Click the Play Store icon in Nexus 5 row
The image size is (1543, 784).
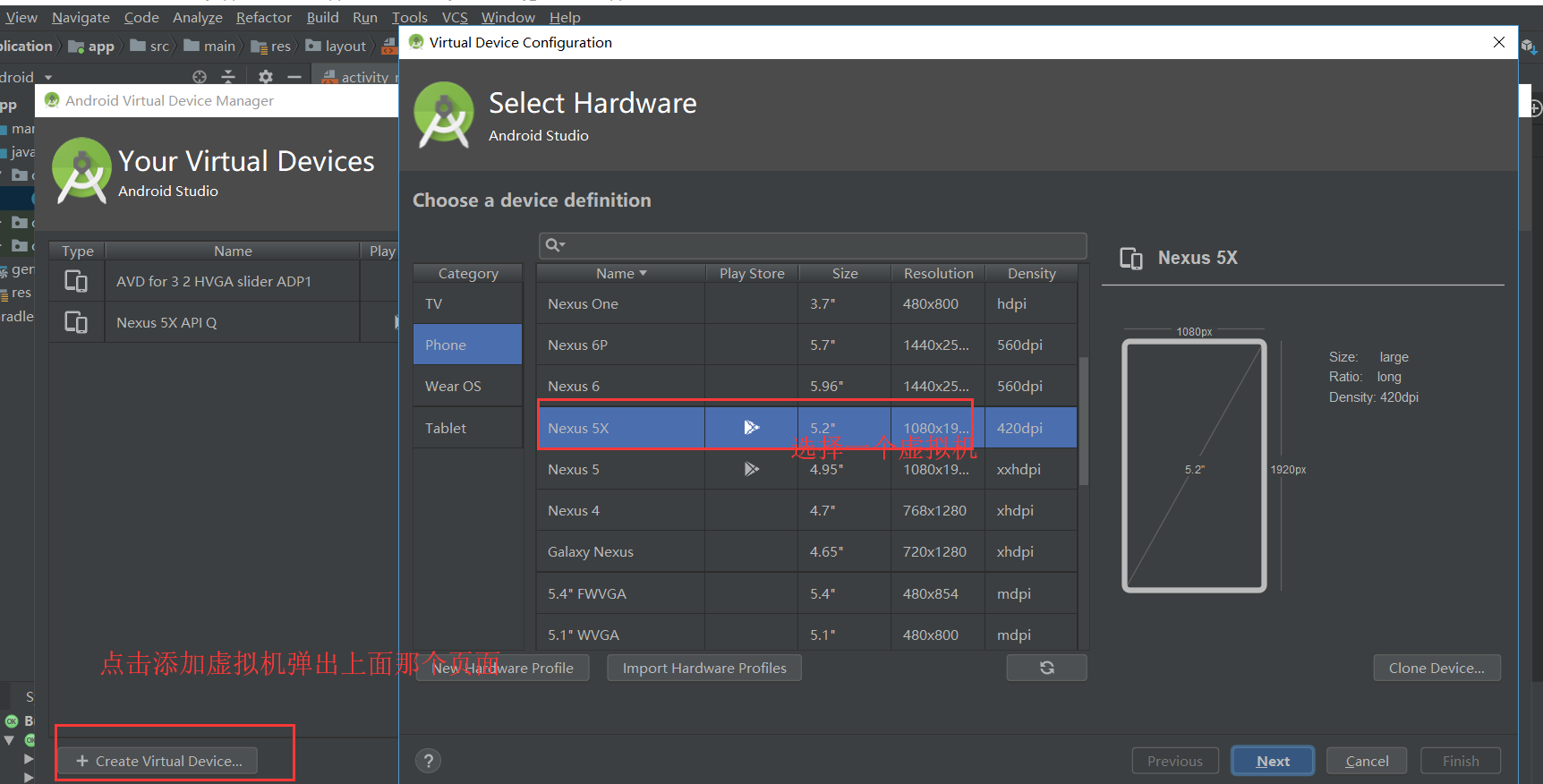pos(751,469)
